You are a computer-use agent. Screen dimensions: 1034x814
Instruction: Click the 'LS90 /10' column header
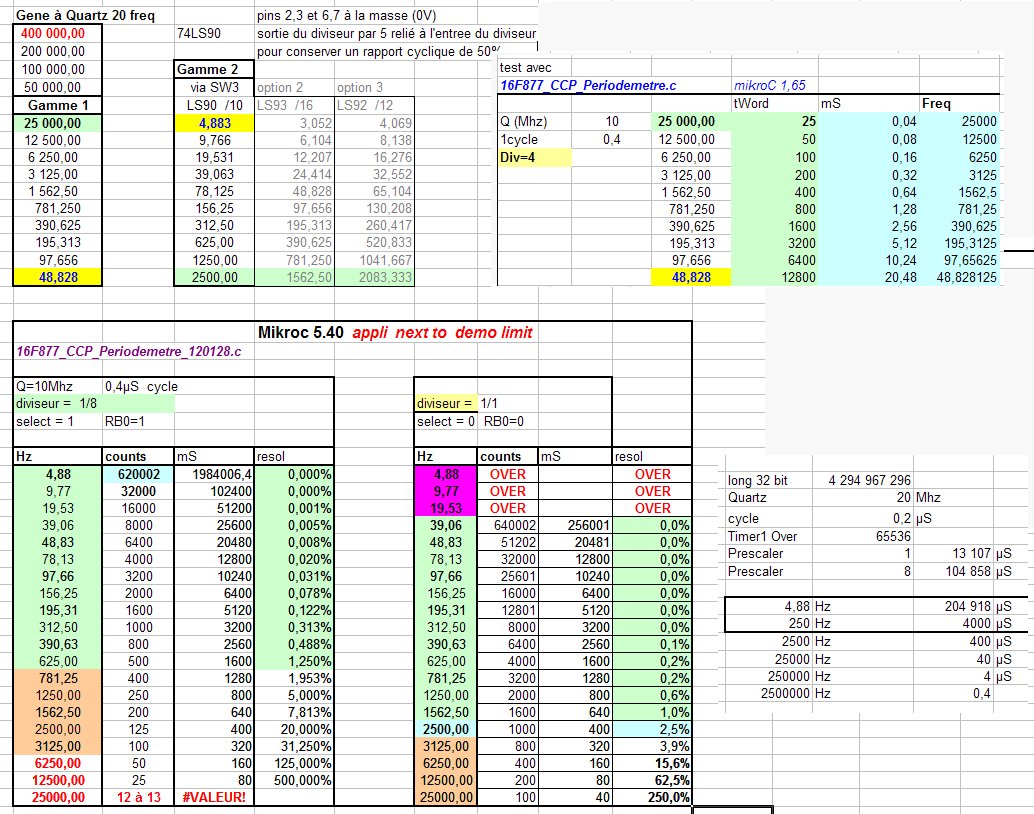click(214, 105)
